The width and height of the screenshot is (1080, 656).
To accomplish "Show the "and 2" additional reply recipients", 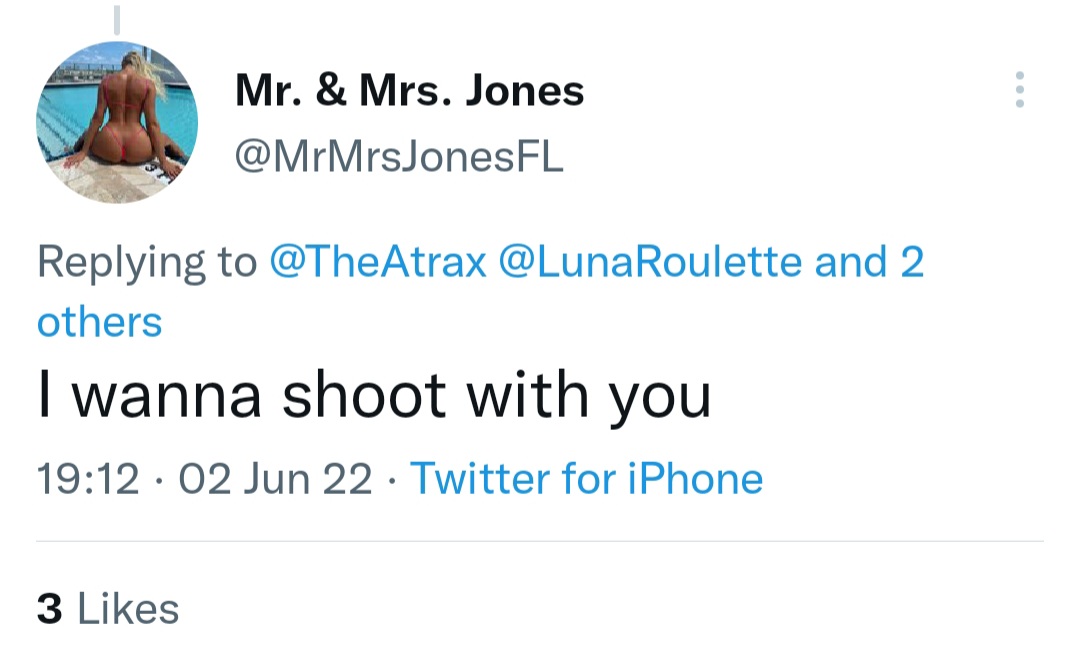I will click(x=869, y=262).
